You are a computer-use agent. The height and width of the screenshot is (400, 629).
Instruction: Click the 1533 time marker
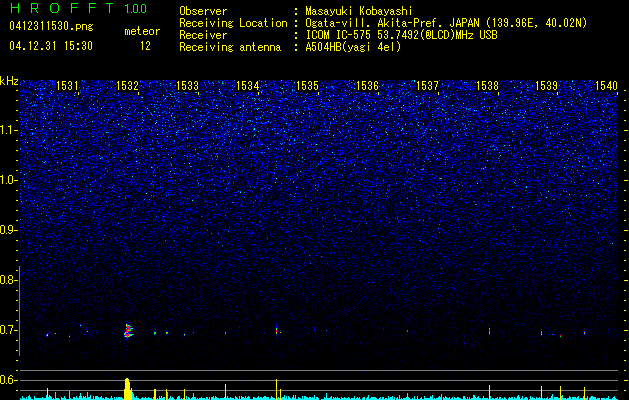point(187,85)
